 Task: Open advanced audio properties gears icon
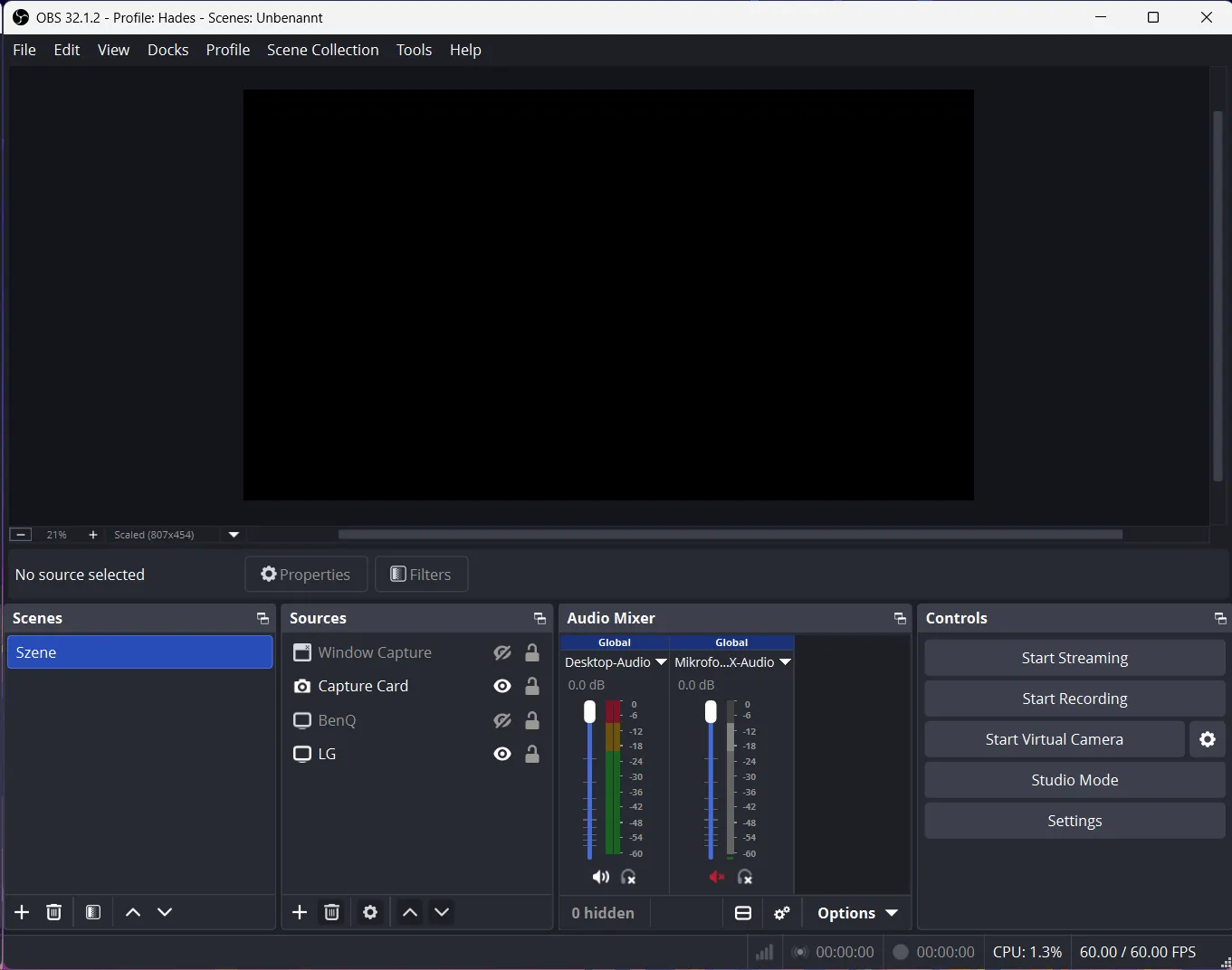point(783,913)
